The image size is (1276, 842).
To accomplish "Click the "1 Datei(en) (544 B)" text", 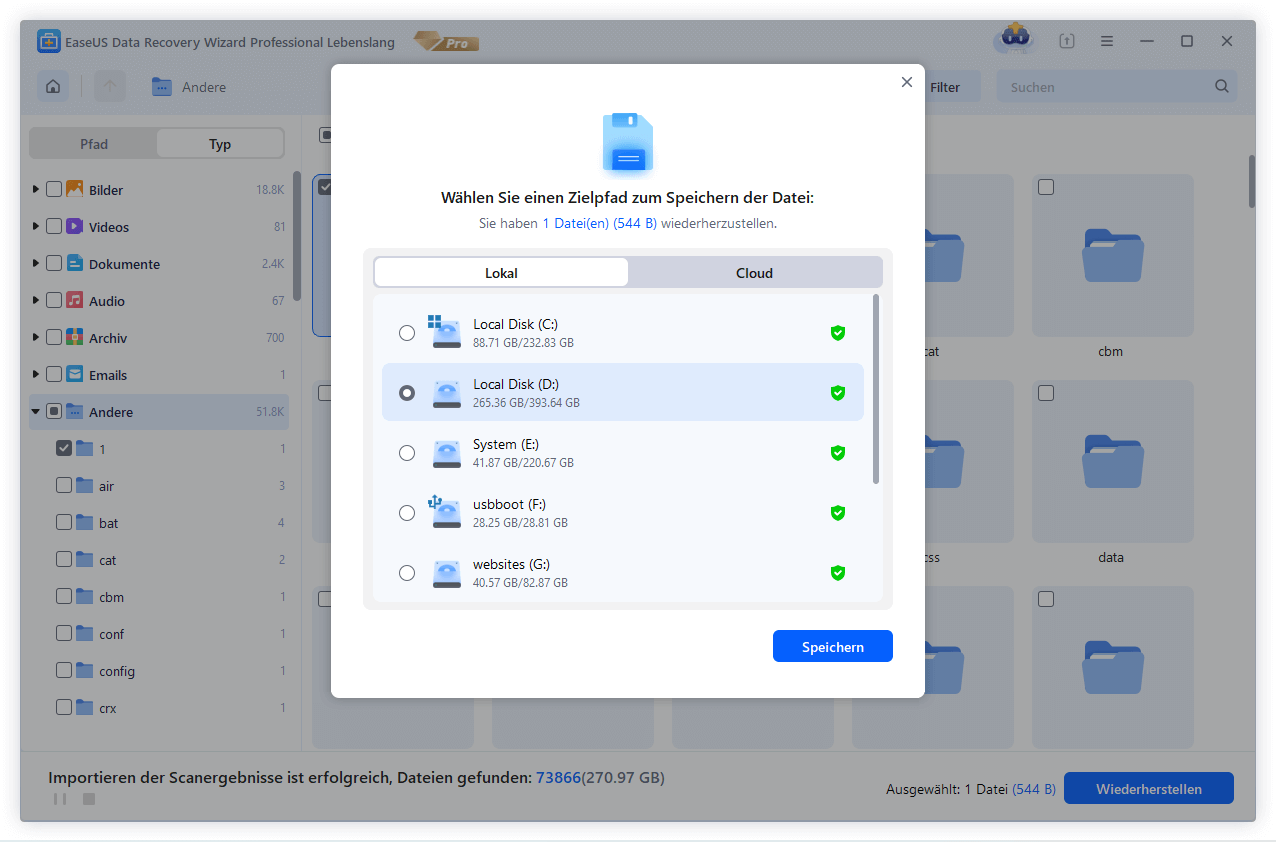I will (x=599, y=223).
